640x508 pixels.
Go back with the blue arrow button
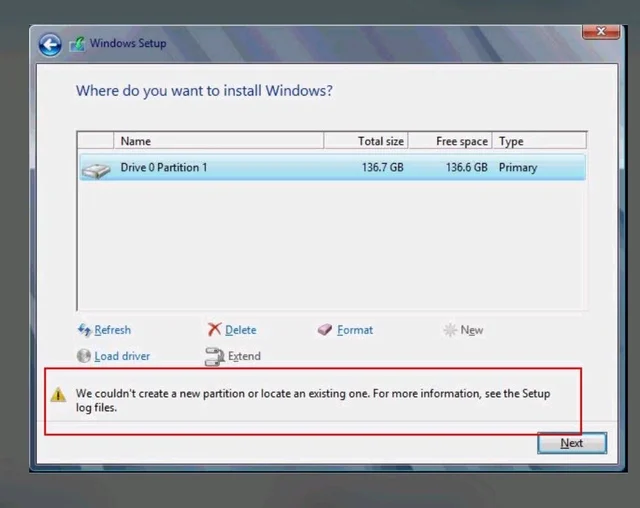50,44
